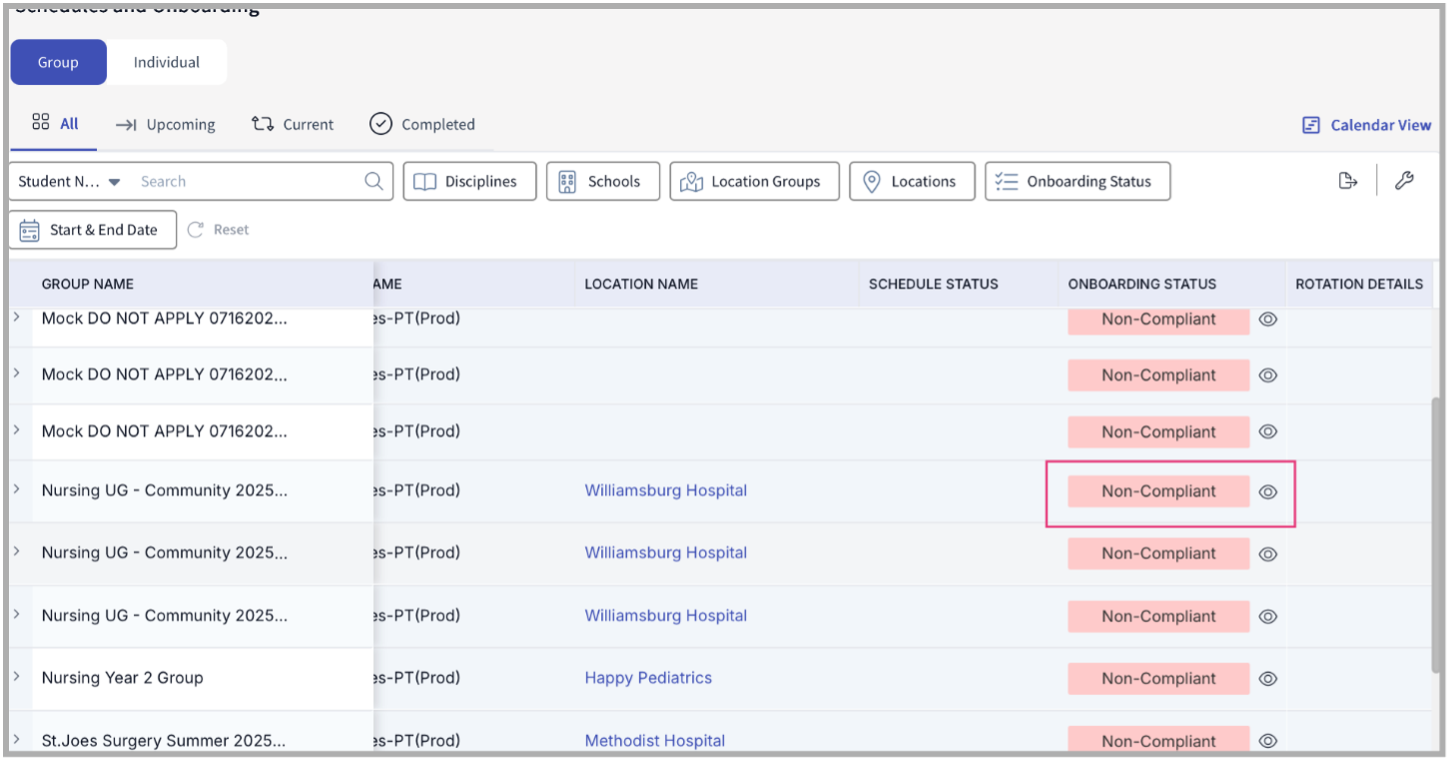
Task: Open the Start & End Date filter
Action: pos(92,230)
